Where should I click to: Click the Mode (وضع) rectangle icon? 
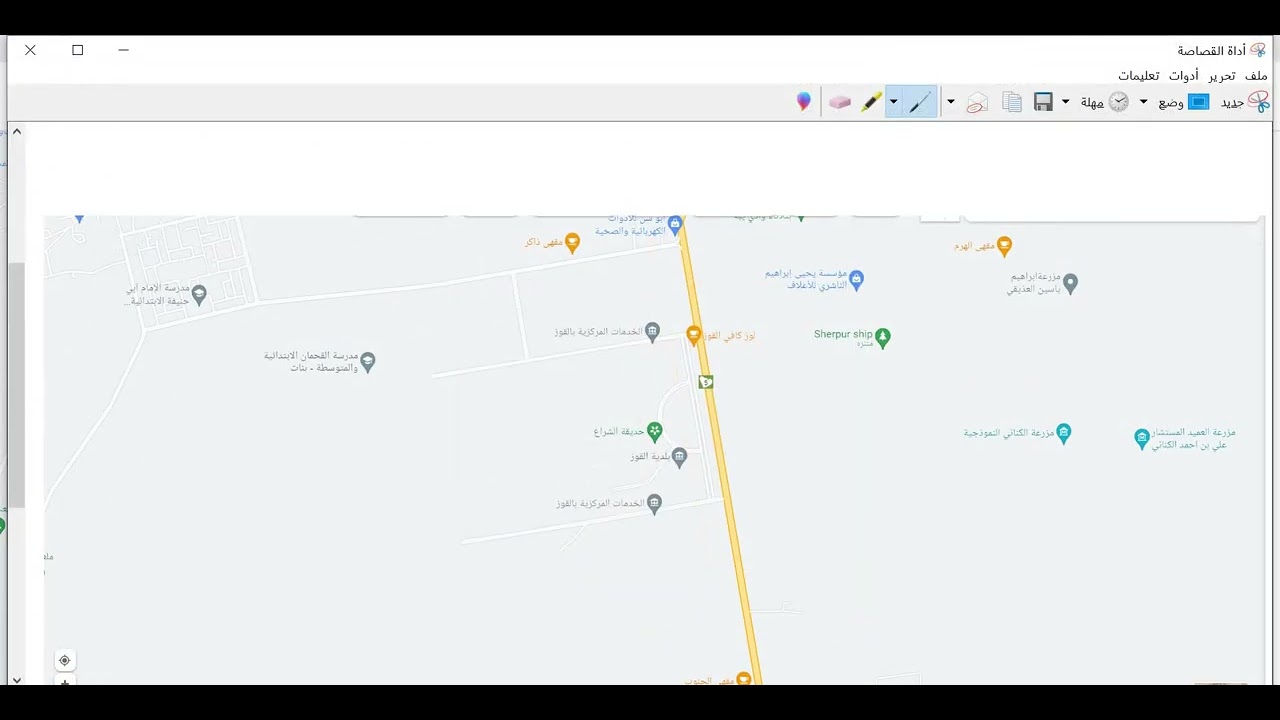[x=1198, y=102]
